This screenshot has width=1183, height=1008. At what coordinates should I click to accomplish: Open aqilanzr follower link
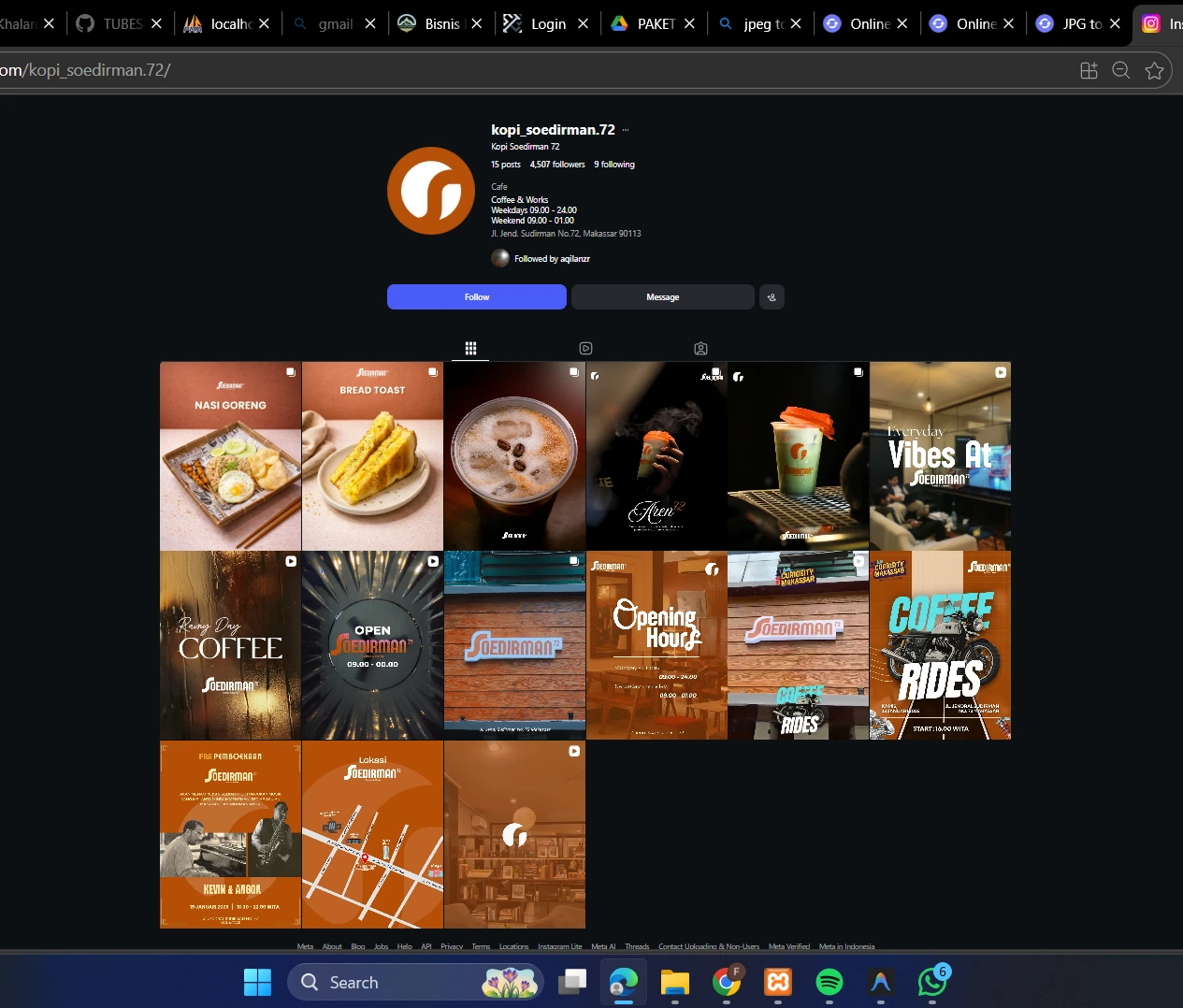coord(574,259)
